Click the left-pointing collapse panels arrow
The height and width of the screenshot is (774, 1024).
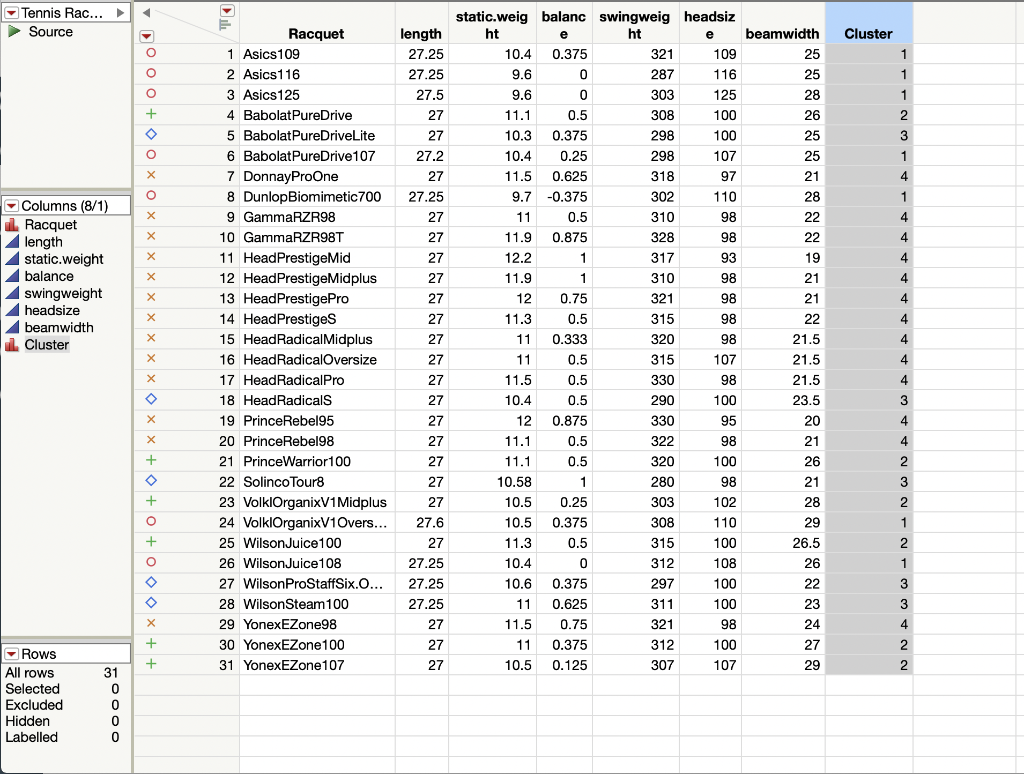click(146, 12)
